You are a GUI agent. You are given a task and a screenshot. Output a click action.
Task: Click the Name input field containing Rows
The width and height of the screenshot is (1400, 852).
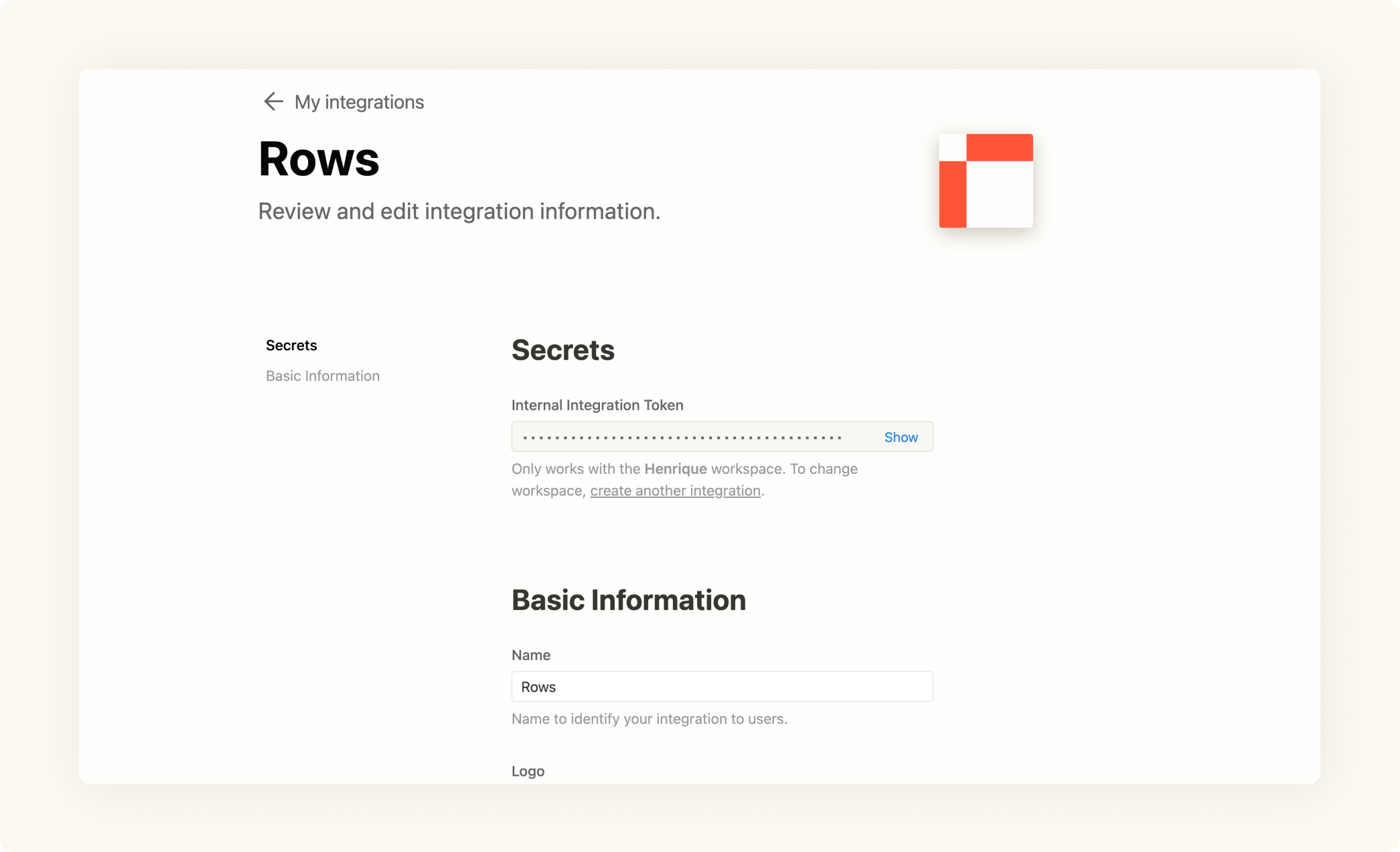[x=722, y=687]
